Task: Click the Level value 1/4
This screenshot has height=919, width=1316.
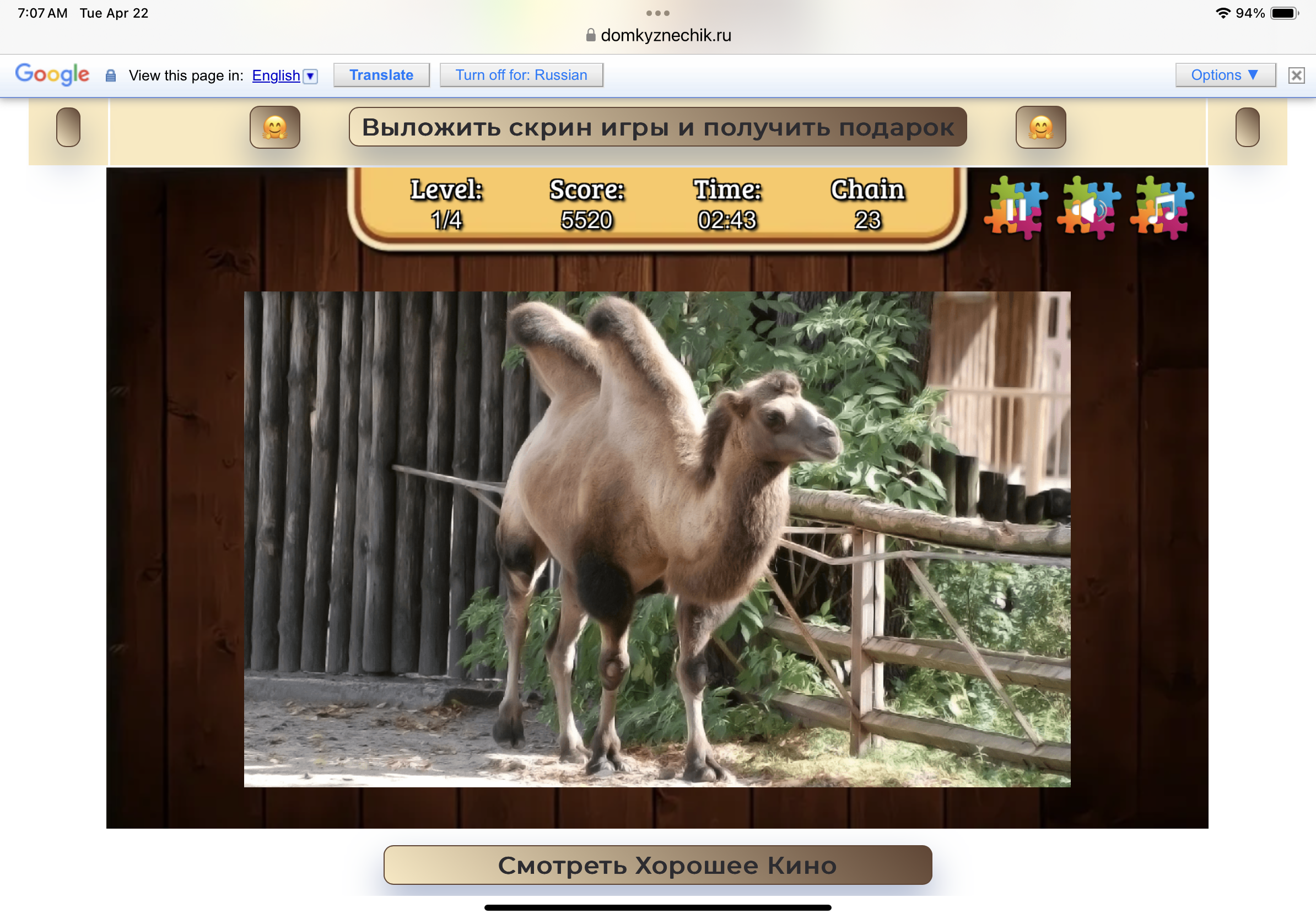Action: pos(446,220)
